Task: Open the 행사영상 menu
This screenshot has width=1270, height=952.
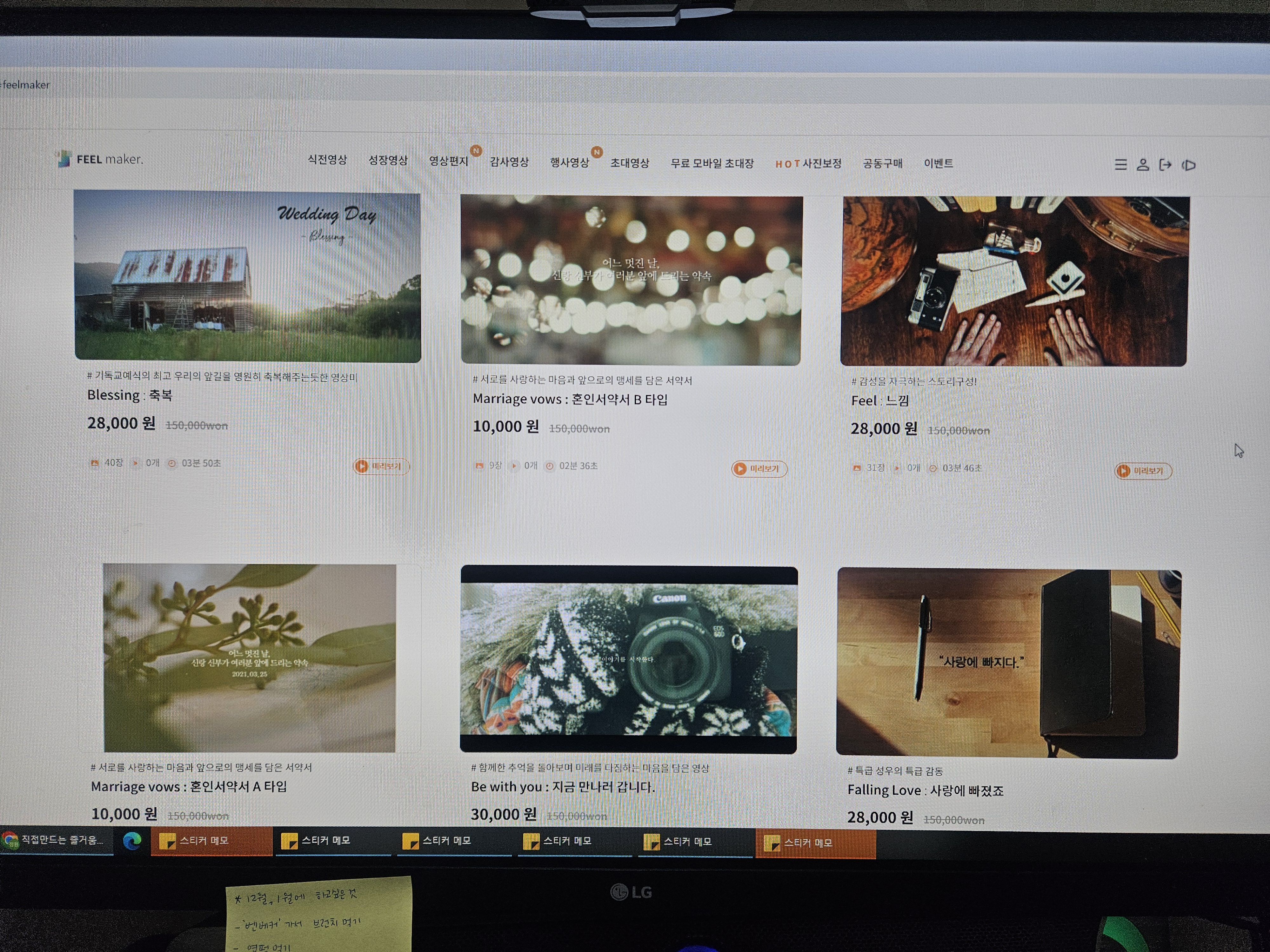Action: click(x=570, y=162)
